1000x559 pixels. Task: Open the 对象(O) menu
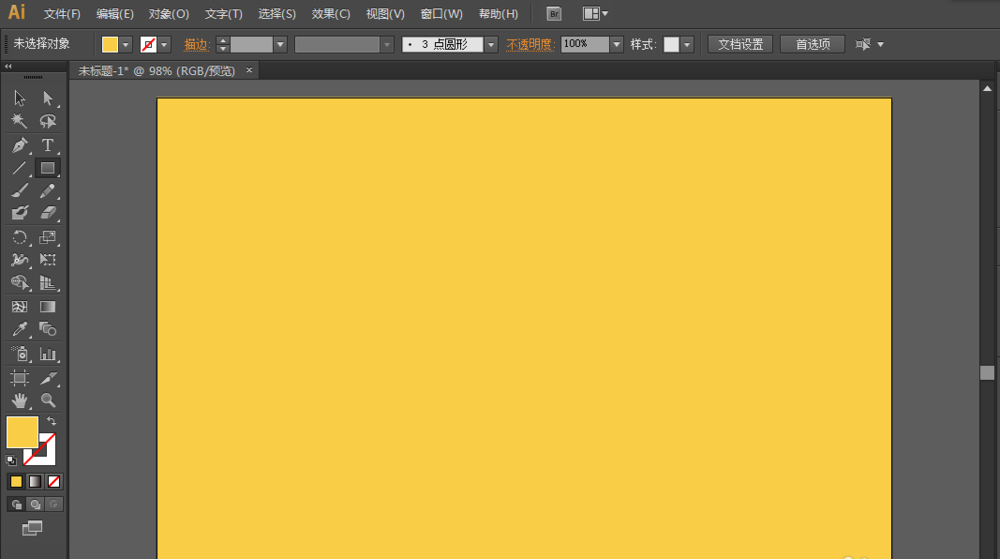point(168,14)
